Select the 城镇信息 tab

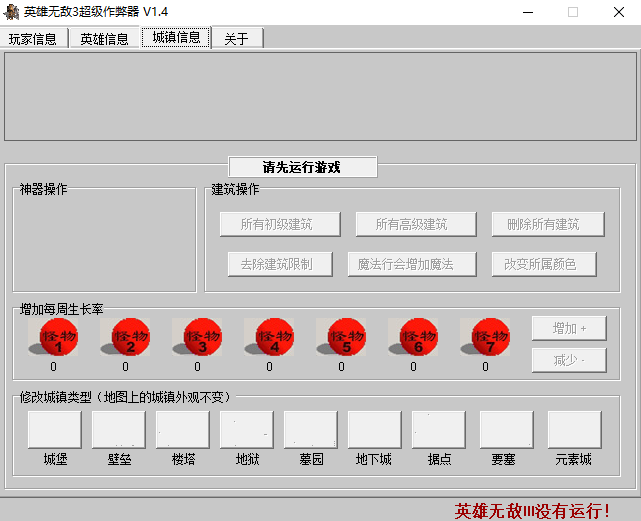pos(176,37)
